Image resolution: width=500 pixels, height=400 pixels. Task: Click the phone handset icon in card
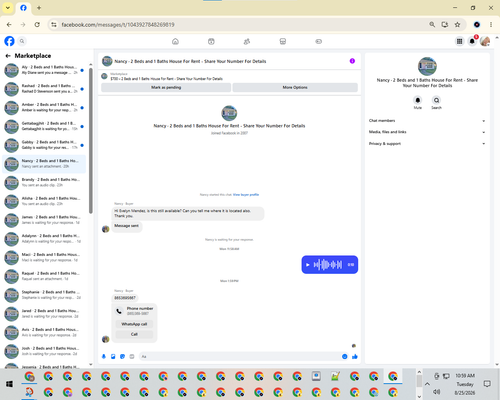click(x=119, y=311)
